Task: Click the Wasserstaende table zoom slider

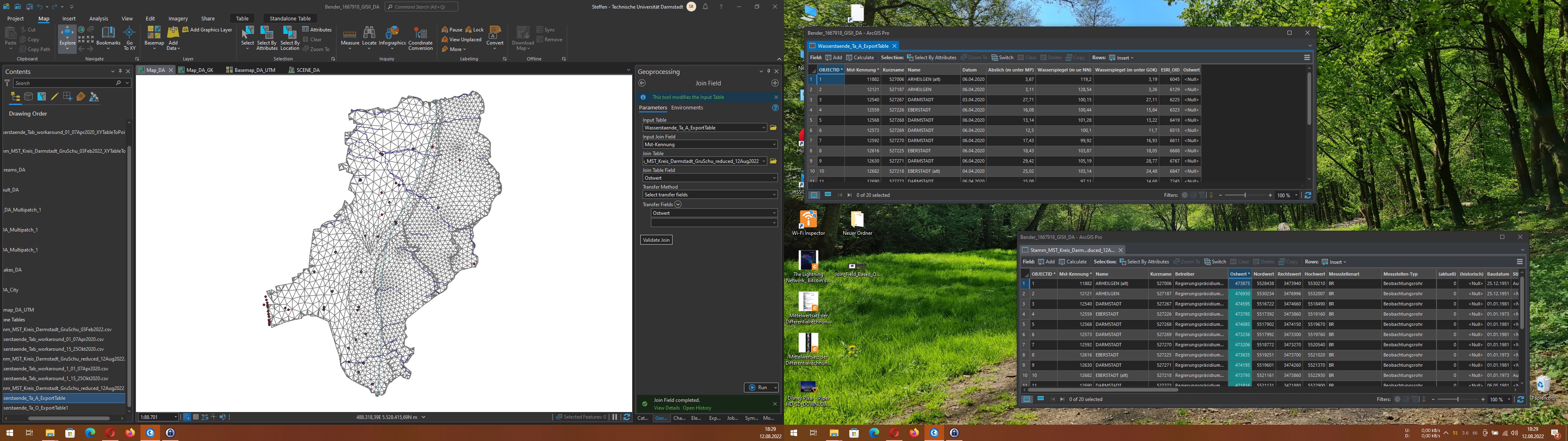Action: point(1245,196)
